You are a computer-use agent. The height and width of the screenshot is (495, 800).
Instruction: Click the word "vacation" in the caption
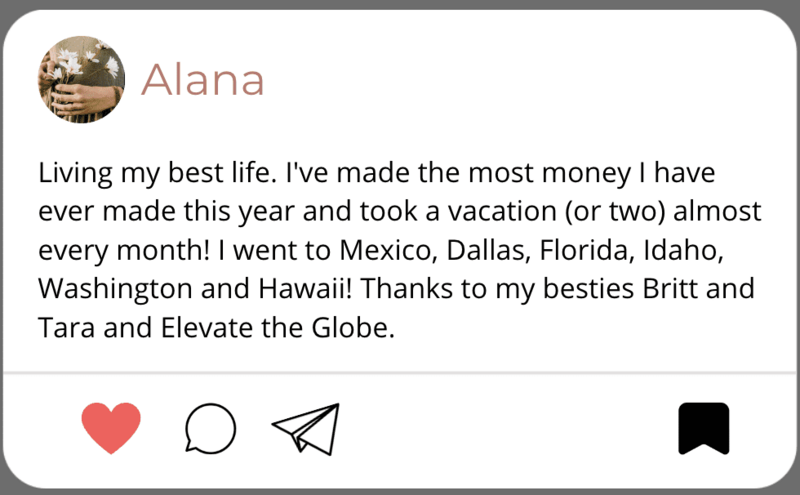502,211
